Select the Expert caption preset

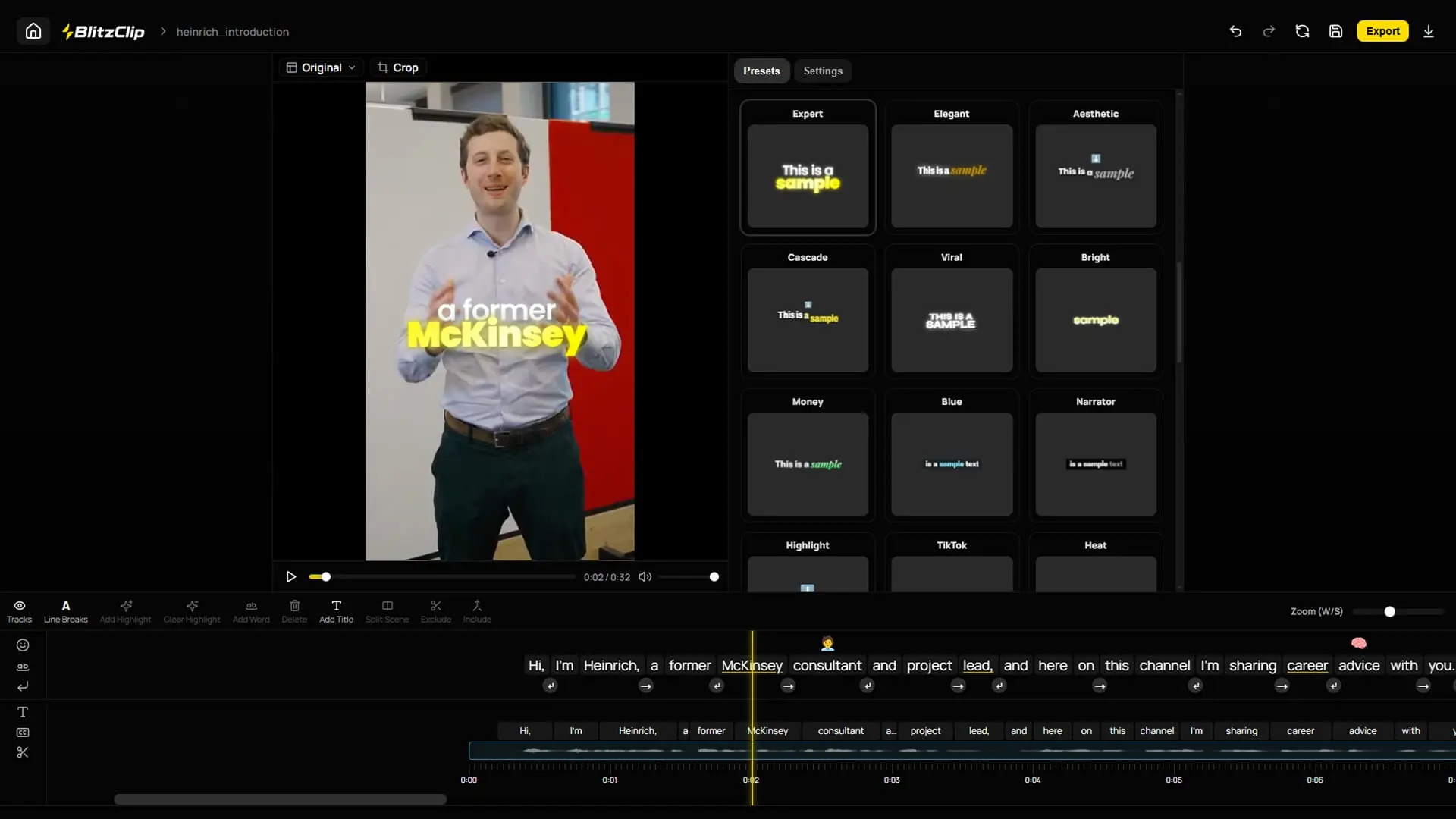808,167
